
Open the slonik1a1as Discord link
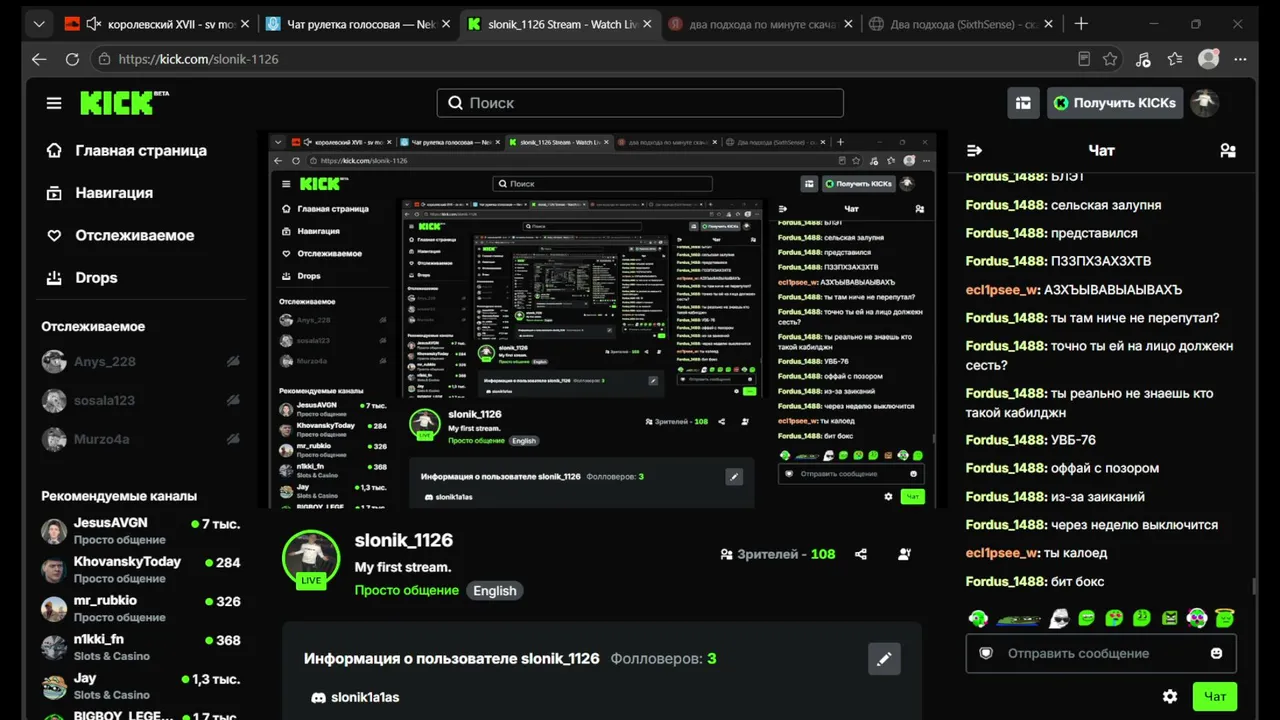coord(355,697)
